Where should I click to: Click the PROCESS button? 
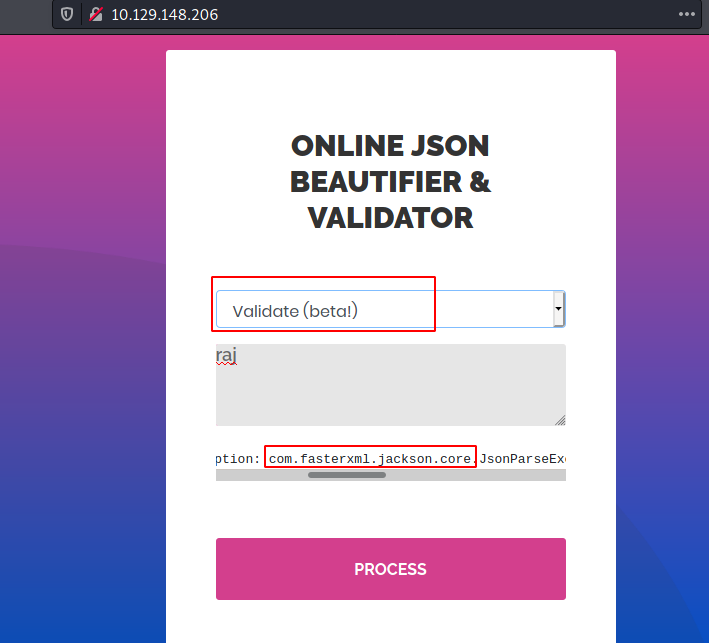[x=391, y=569]
